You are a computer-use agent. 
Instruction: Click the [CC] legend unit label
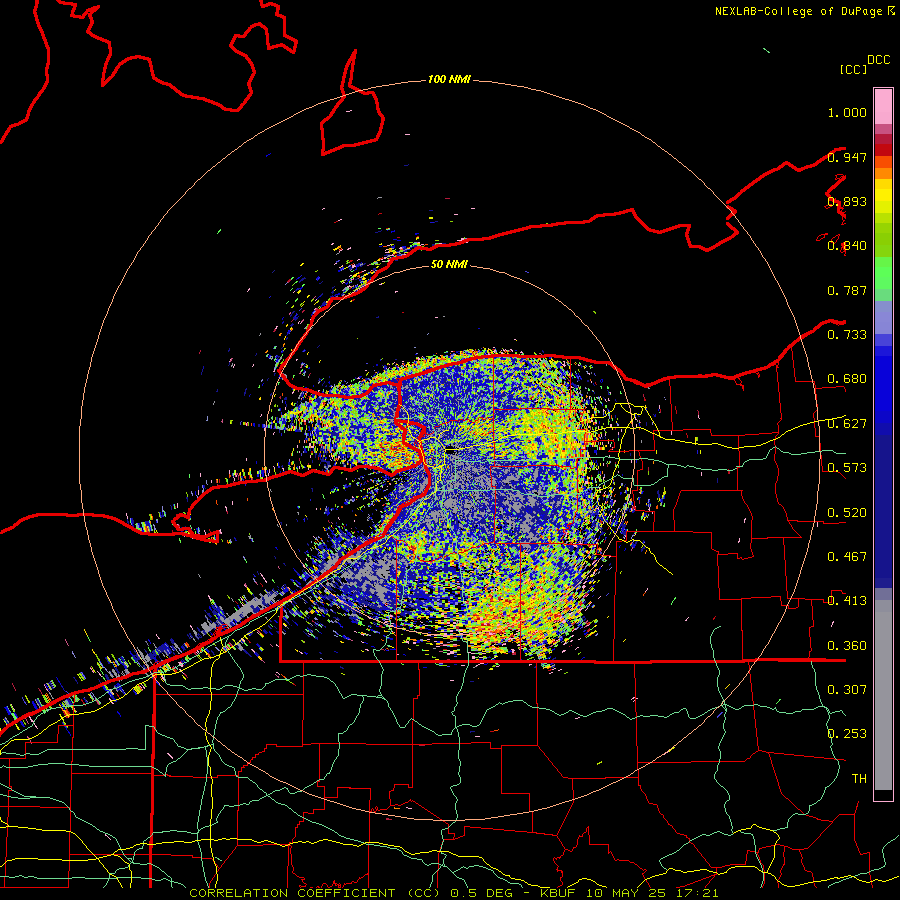click(853, 69)
